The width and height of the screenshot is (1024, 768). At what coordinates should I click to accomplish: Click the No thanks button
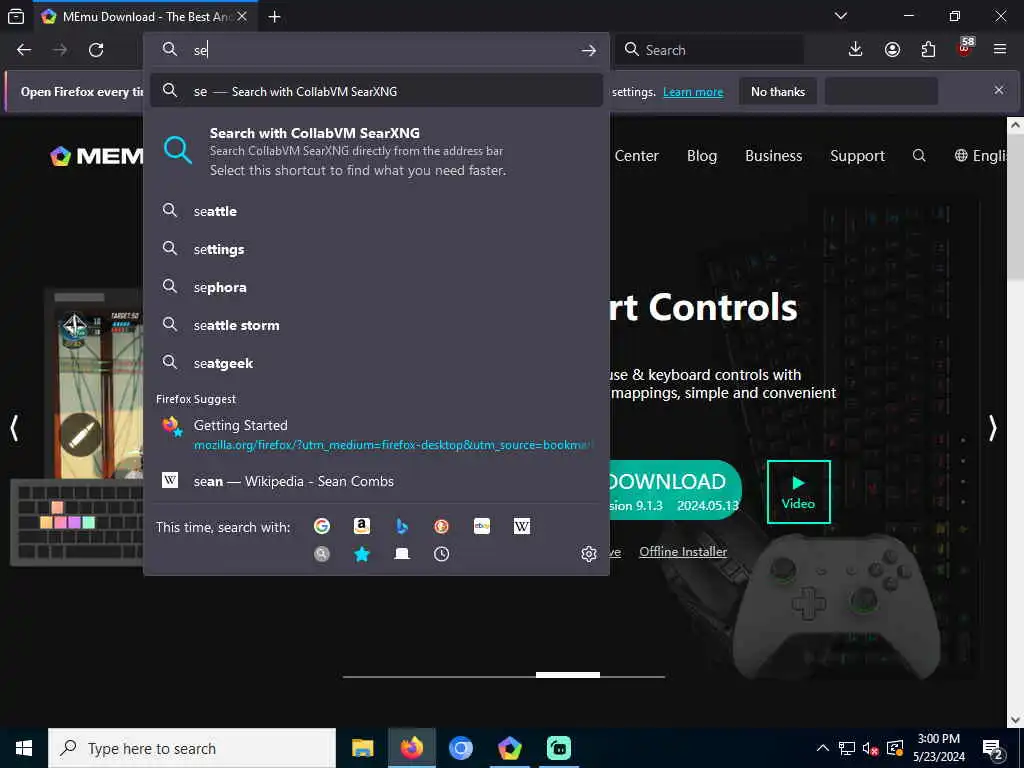coord(778,91)
